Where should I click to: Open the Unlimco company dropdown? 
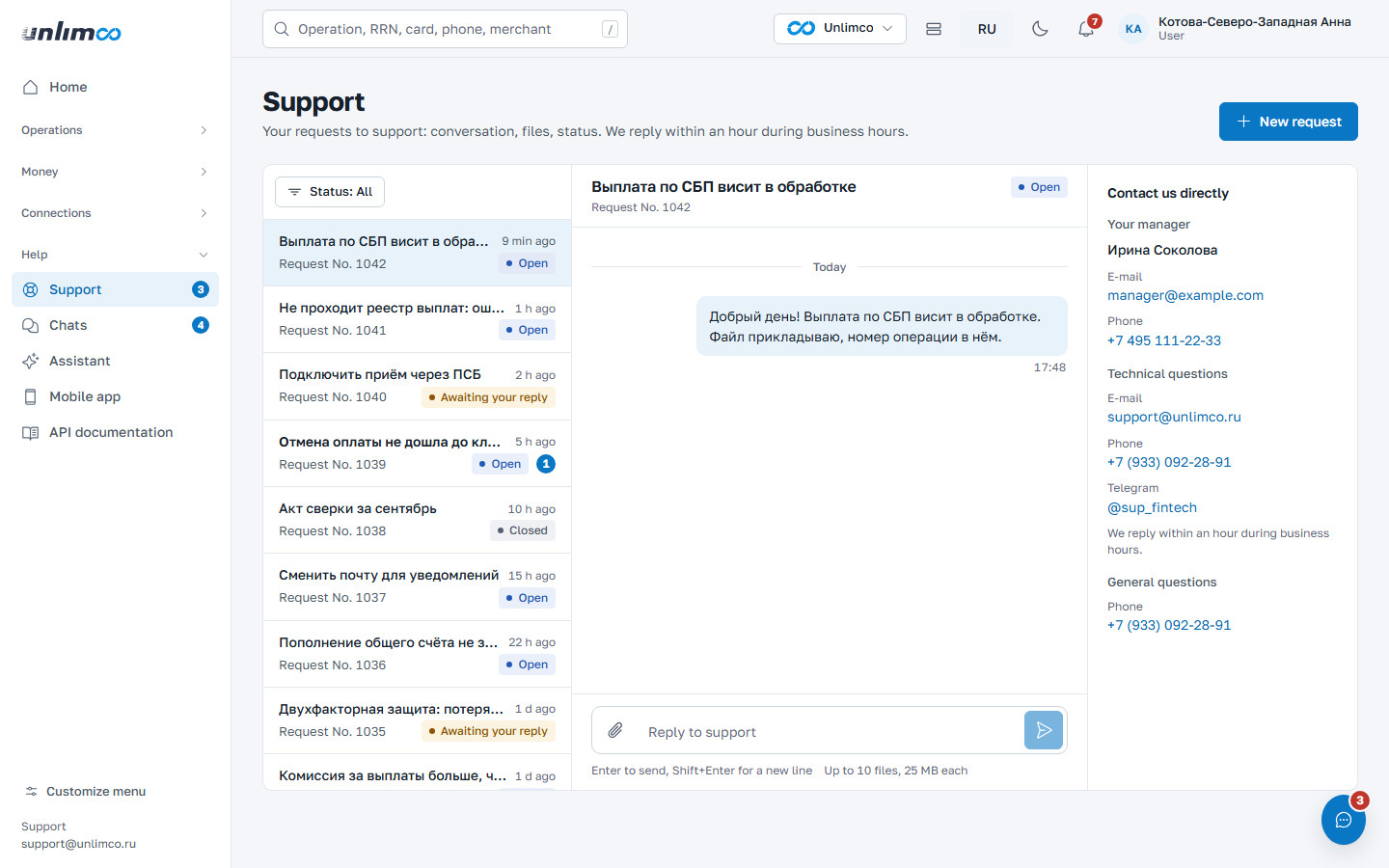coord(840,29)
